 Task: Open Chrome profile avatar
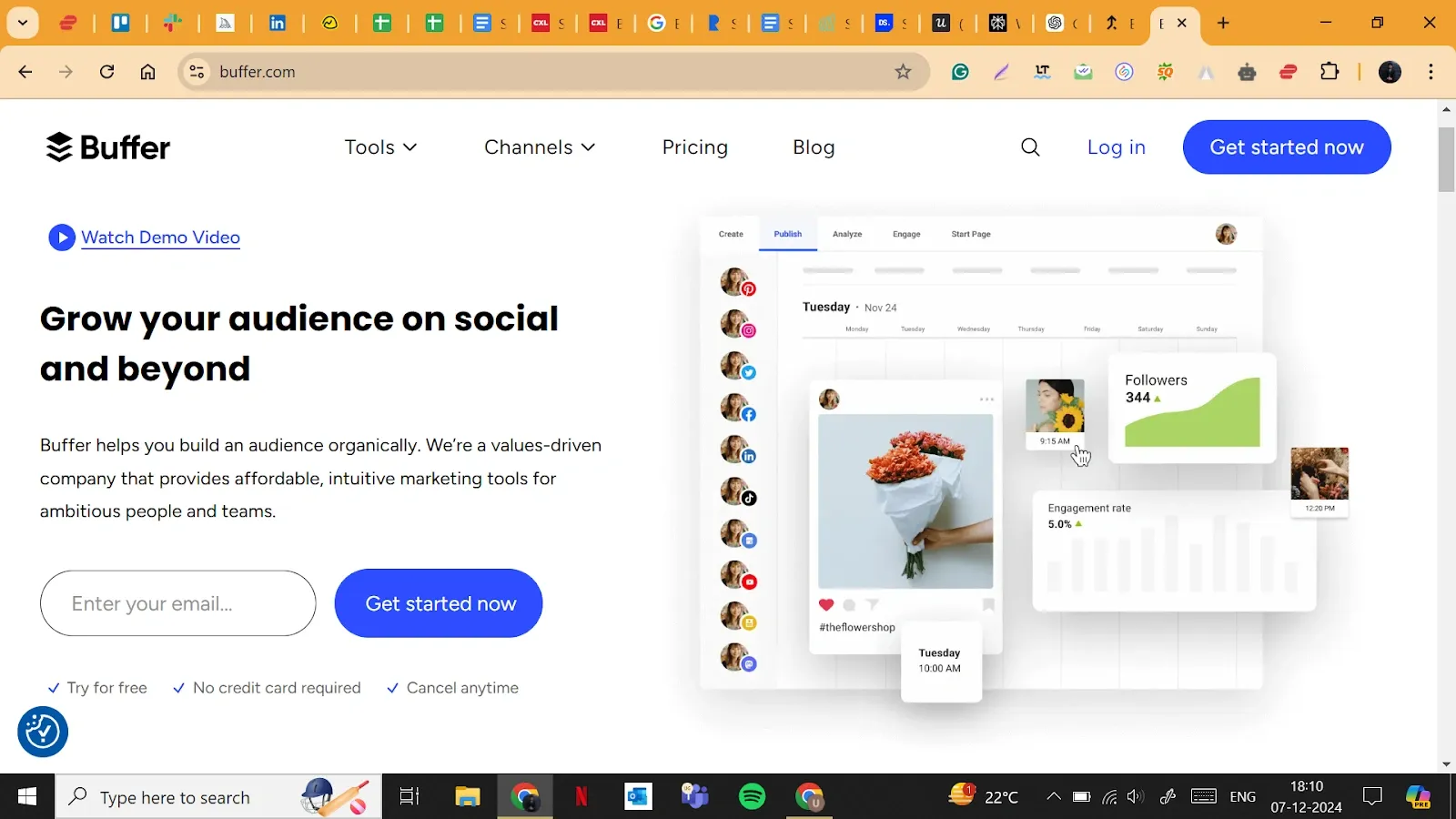point(1390,72)
